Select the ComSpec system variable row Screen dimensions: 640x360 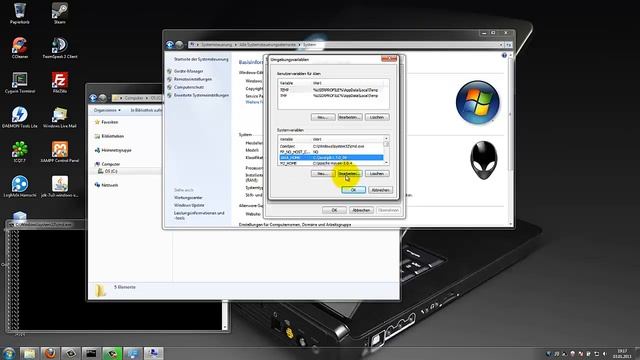tap(331, 146)
